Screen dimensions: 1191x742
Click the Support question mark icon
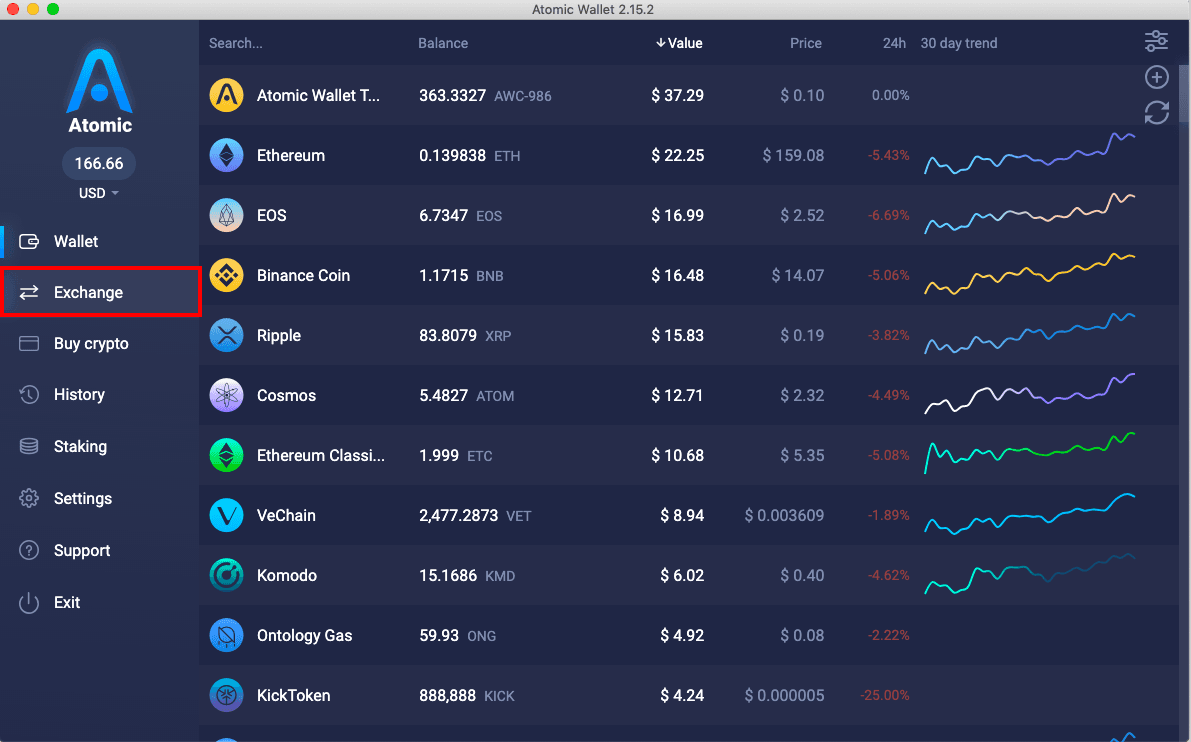pos(29,551)
